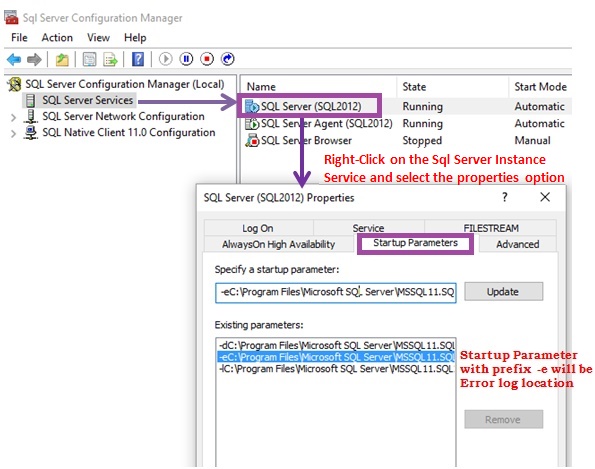Select the SQL Server (SQL2012) row name
Viewport: 595px width, 469px height.
pos(311,106)
